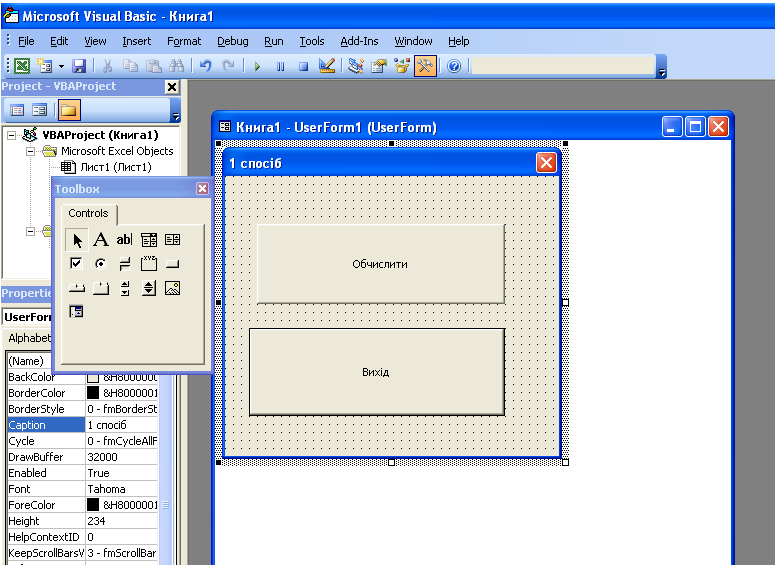Select the ComboBox tool in Toolbox
The width and height of the screenshot is (775, 565).
(149, 240)
